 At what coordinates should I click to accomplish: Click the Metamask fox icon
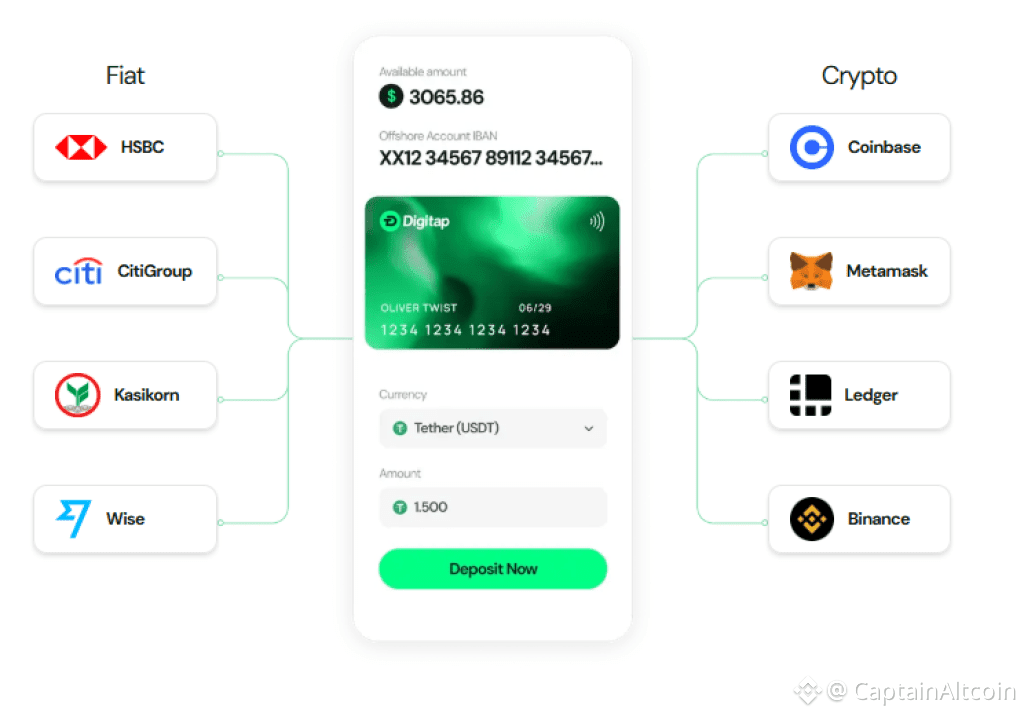(x=811, y=271)
